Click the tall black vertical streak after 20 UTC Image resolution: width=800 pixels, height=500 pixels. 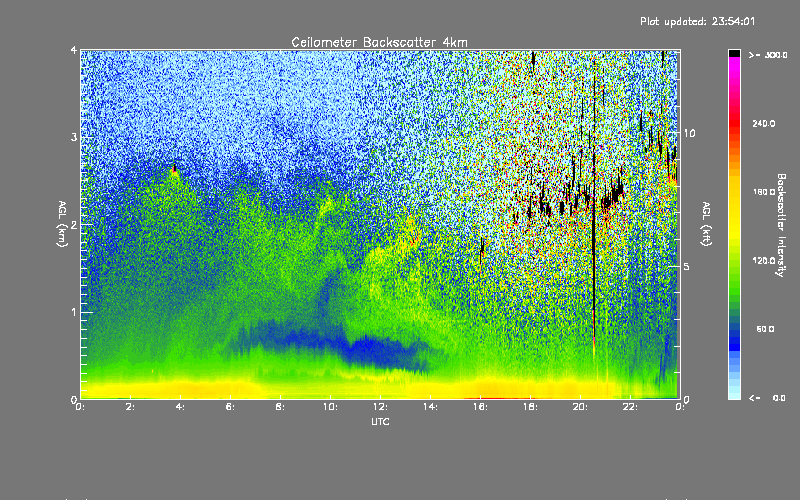594,204
